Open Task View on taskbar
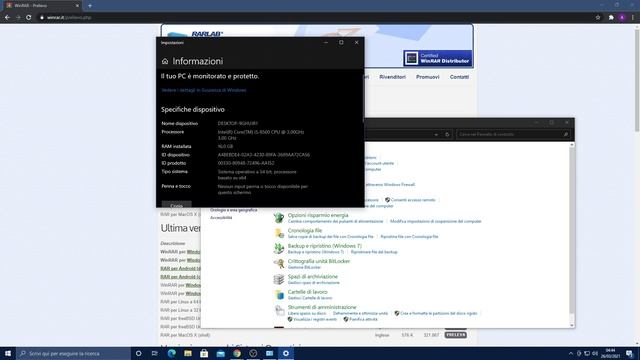The image size is (640, 360). [155, 353]
